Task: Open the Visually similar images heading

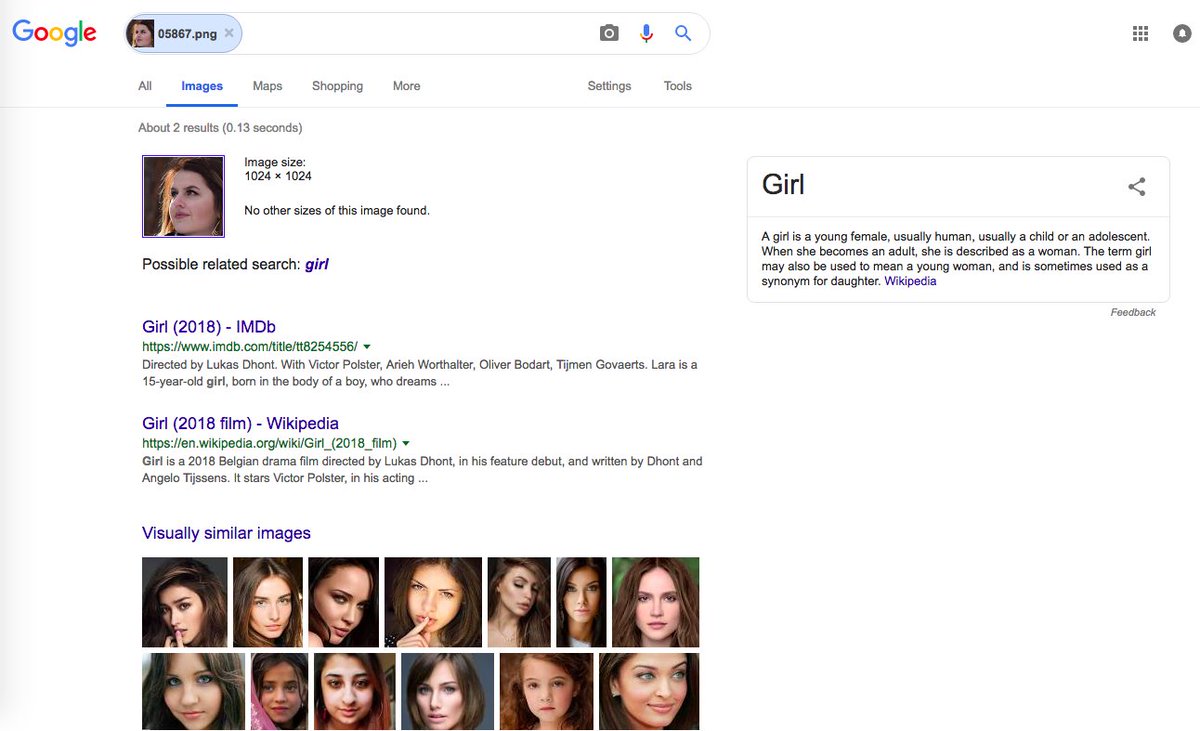Action: coord(226,533)
